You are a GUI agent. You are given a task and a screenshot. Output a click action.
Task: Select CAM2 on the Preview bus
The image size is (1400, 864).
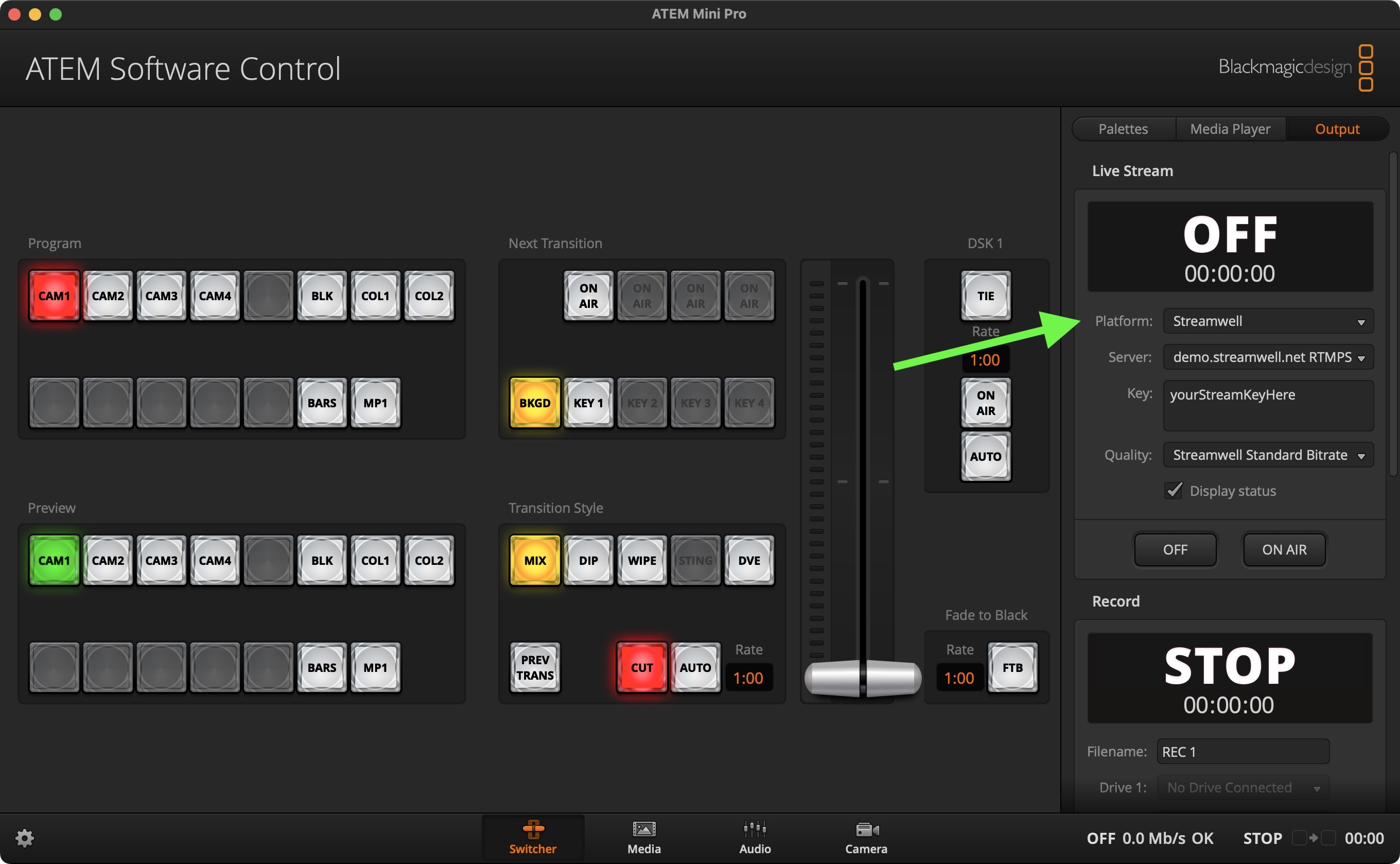(108, 560)
